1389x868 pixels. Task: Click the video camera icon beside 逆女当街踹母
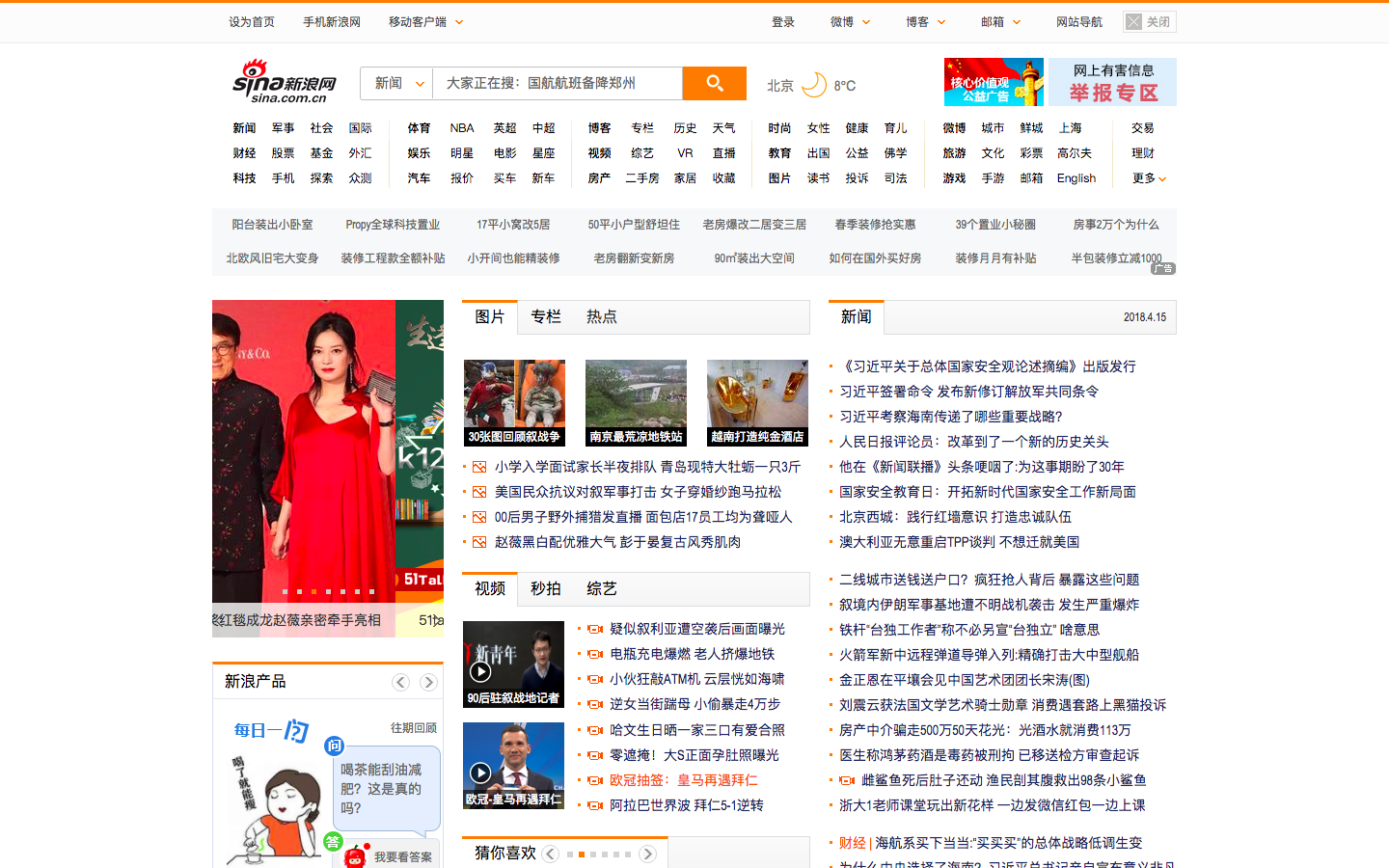point(595,704)
